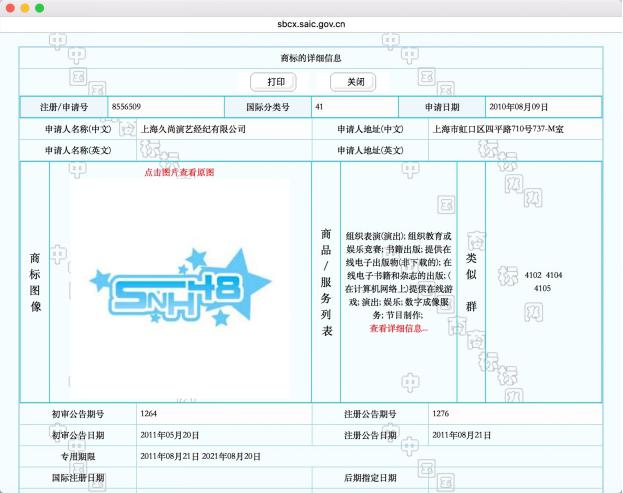Open the 点击图片查看原图 link
The image size is (623, 493).
coord(179,172)
